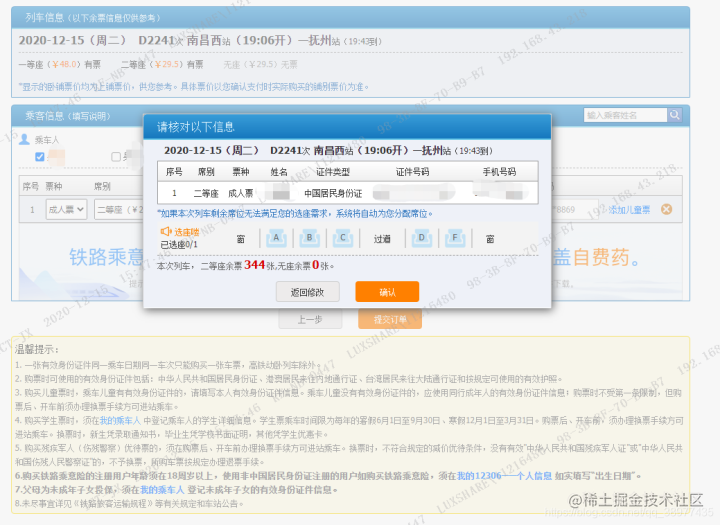Select seat B in the seat picker
Image resolution: width=720 pixels, height=525 pixels.
point(309,238)
